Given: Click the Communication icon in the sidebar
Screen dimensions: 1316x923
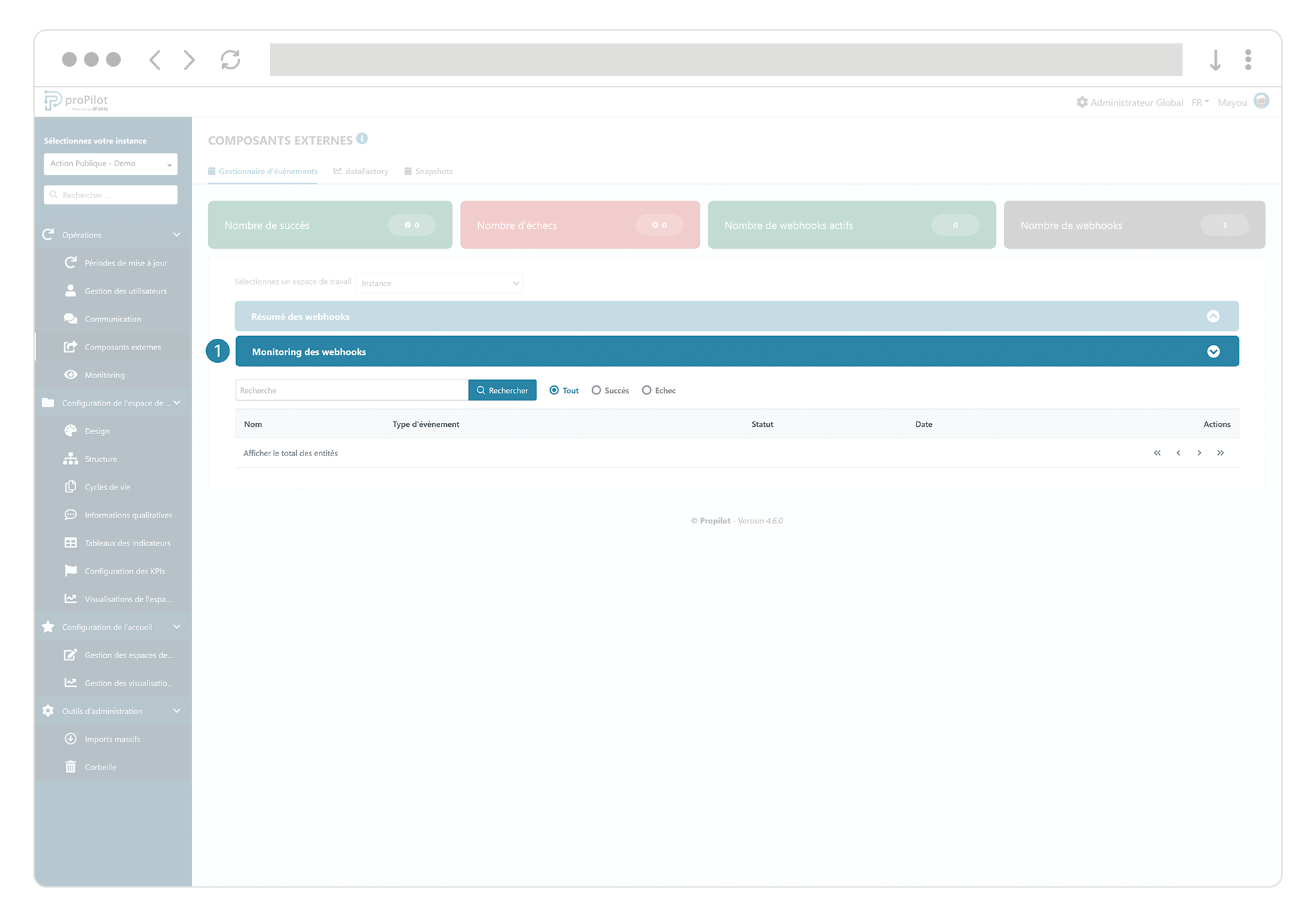Looking at the screenshot, I should [71, 318].
